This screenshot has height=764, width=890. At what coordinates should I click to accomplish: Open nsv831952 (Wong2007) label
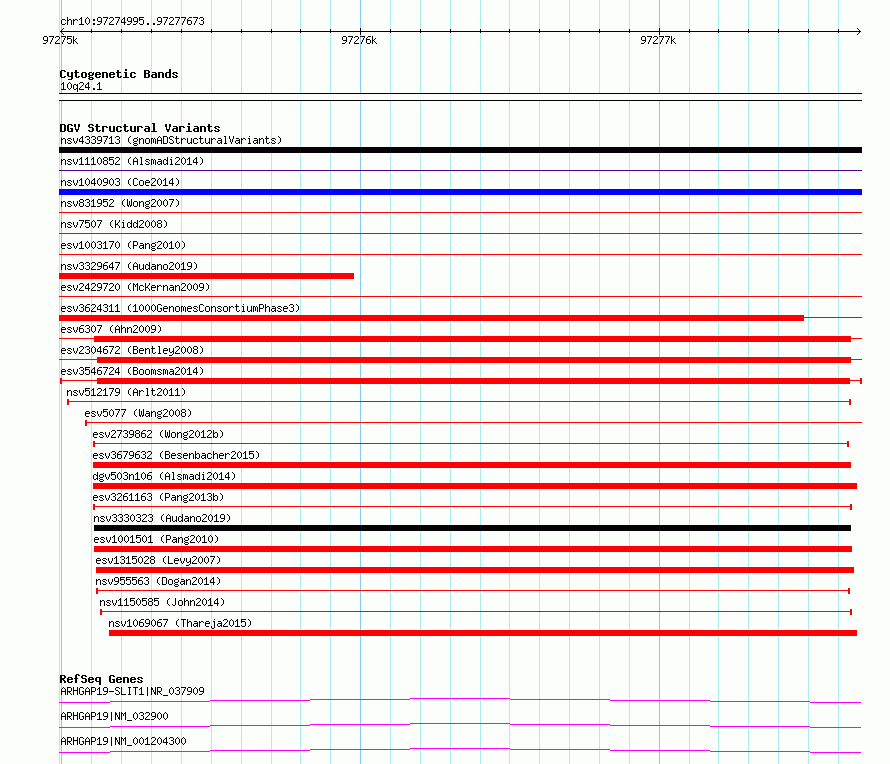120,203
